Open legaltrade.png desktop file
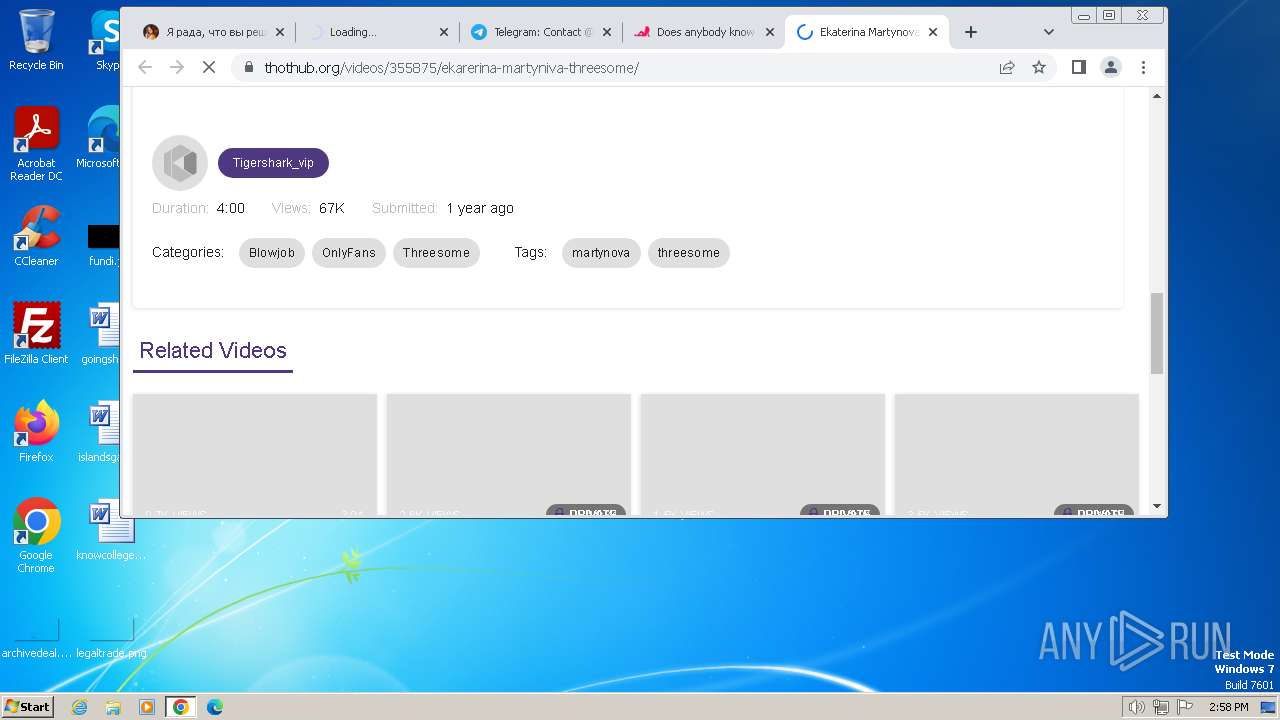This screenshot has height=720, width=1280. coord(112,638)
